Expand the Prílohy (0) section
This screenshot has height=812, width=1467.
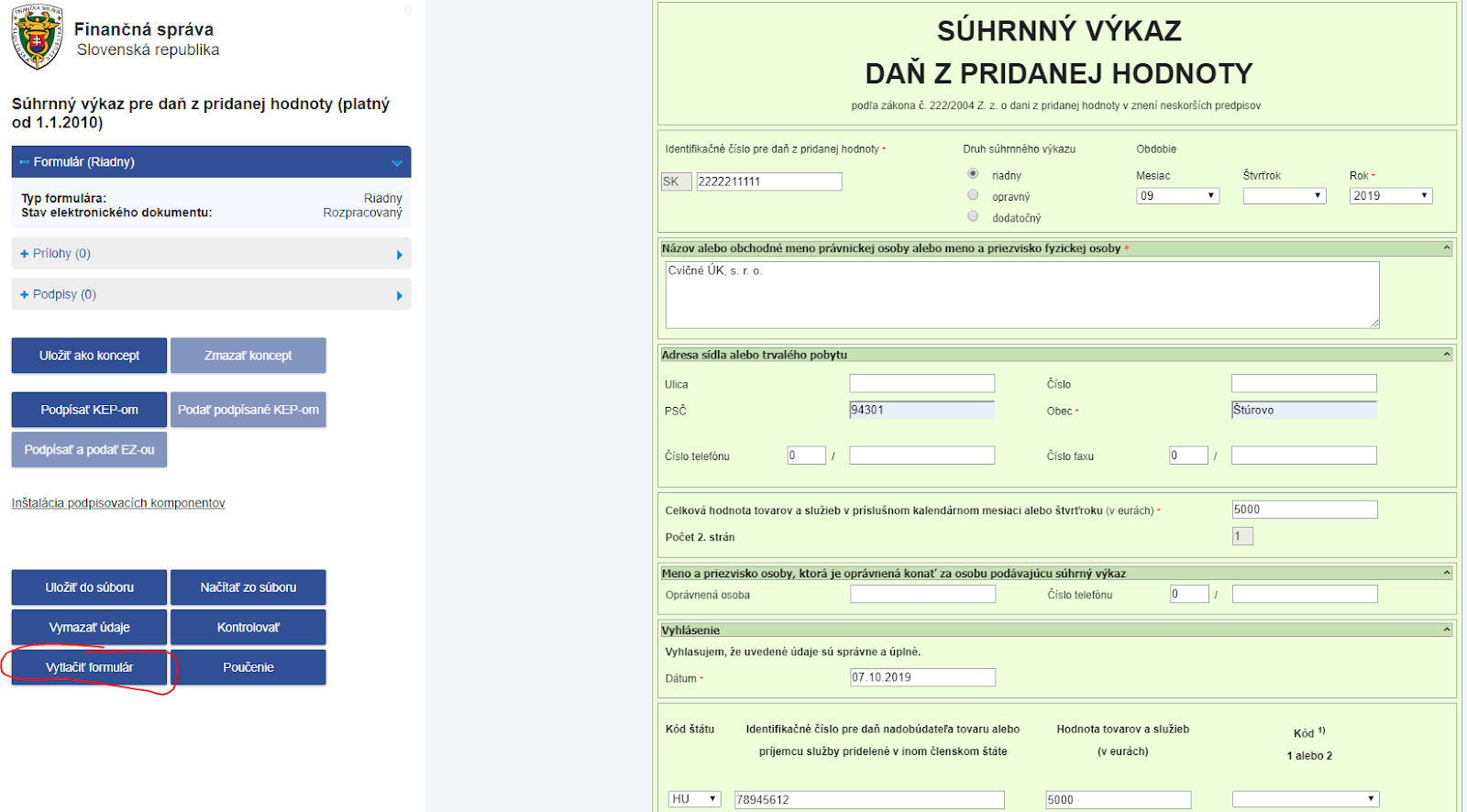point(211,254)
